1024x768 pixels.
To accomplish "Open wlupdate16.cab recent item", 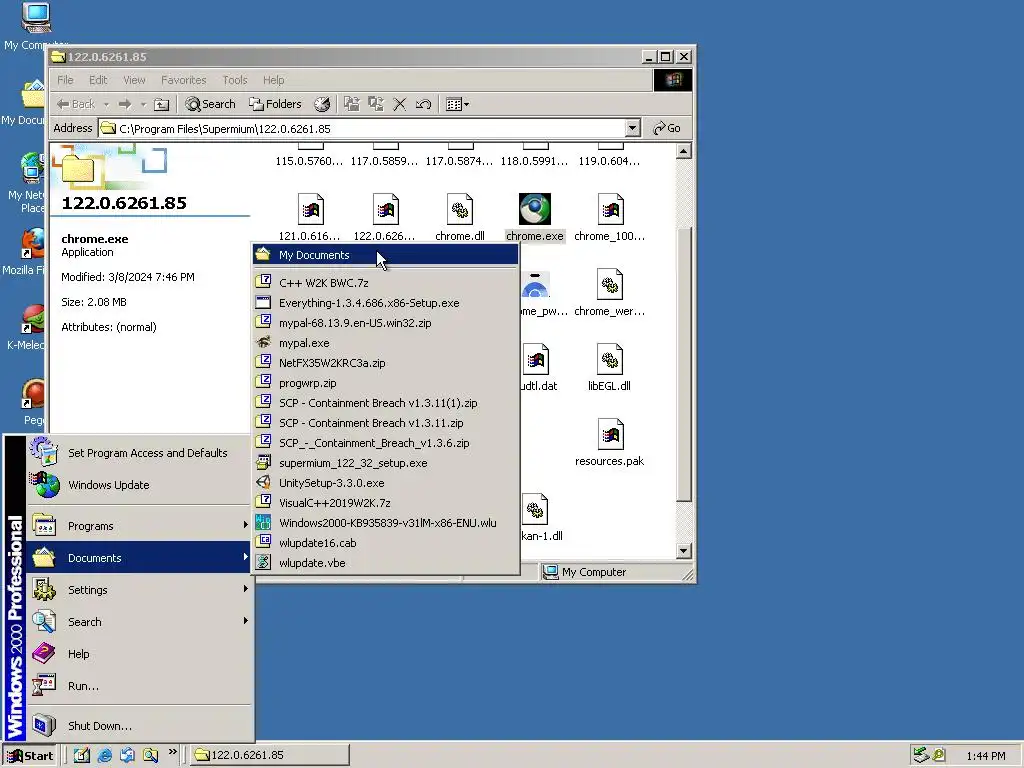I will pos(385,543).
